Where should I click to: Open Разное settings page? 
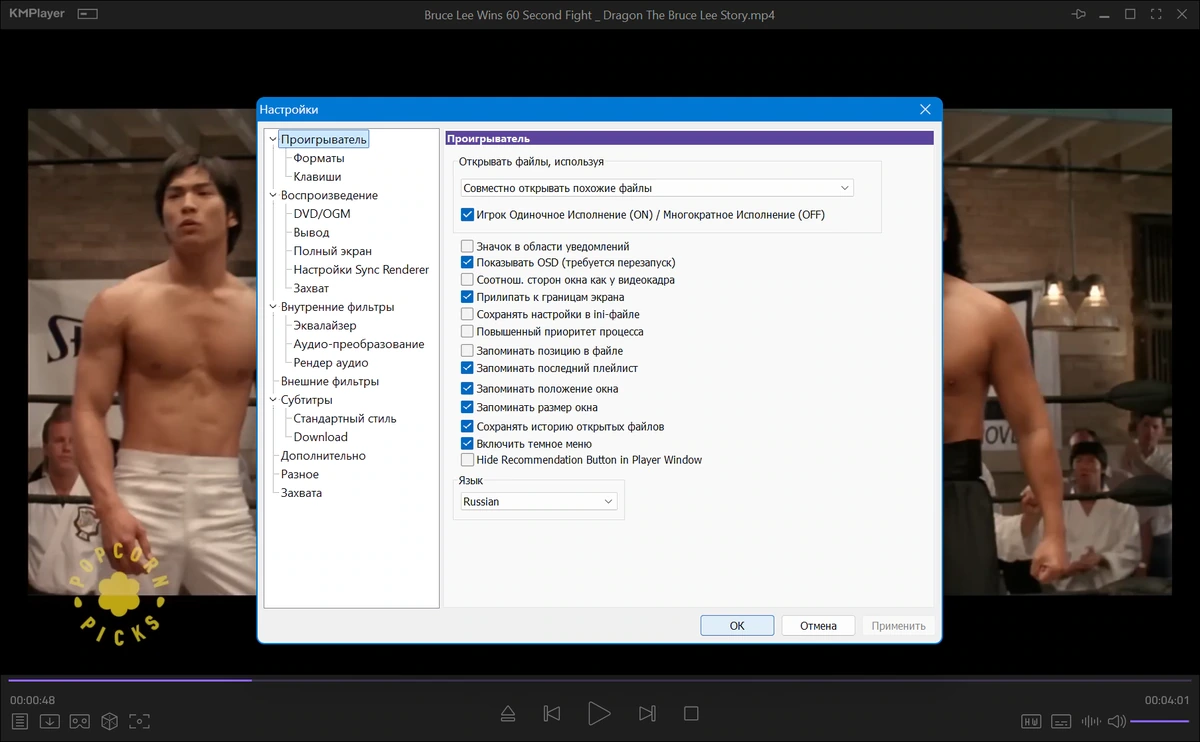point(300,474)
